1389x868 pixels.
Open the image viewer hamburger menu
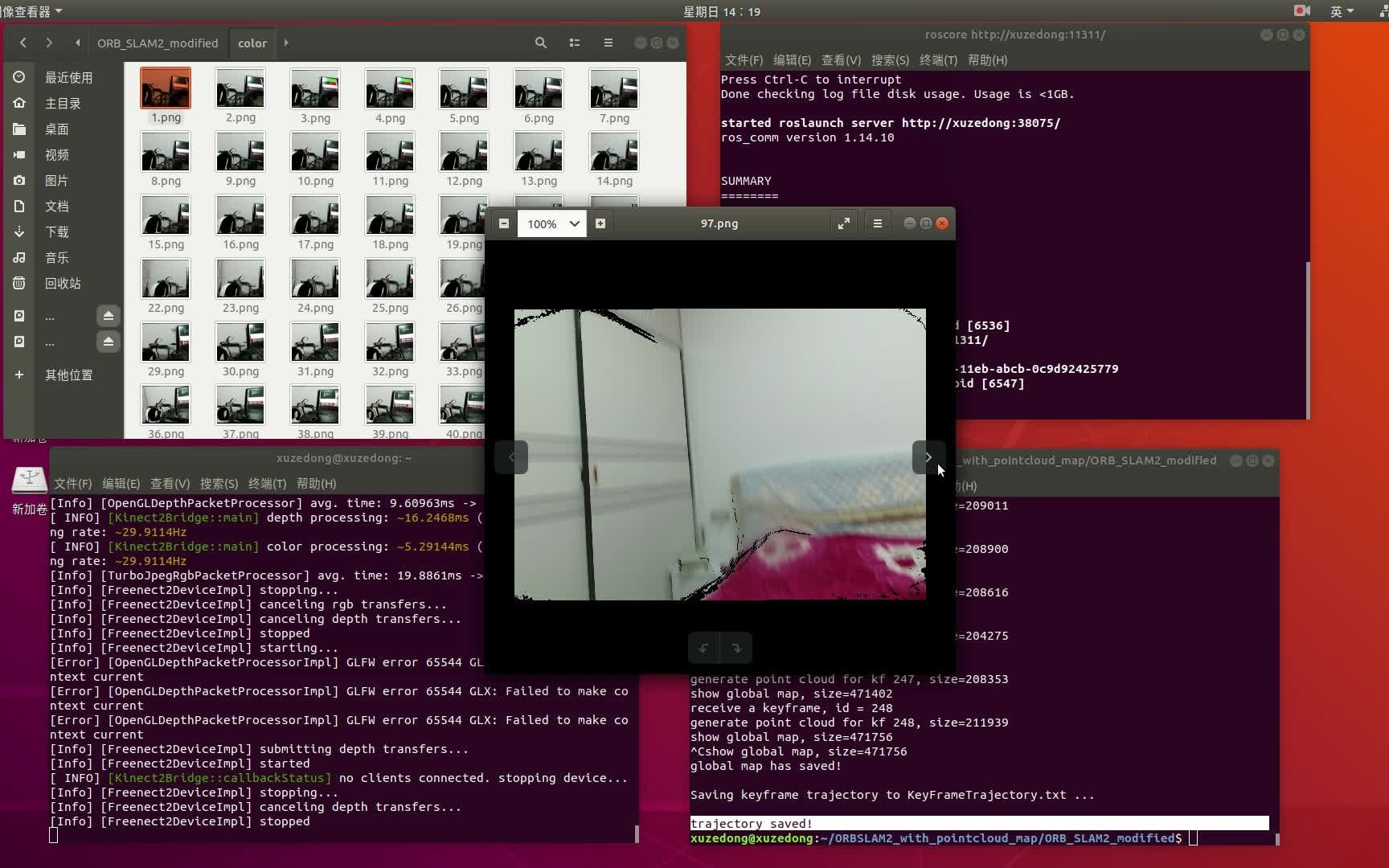tap(877, 223)
